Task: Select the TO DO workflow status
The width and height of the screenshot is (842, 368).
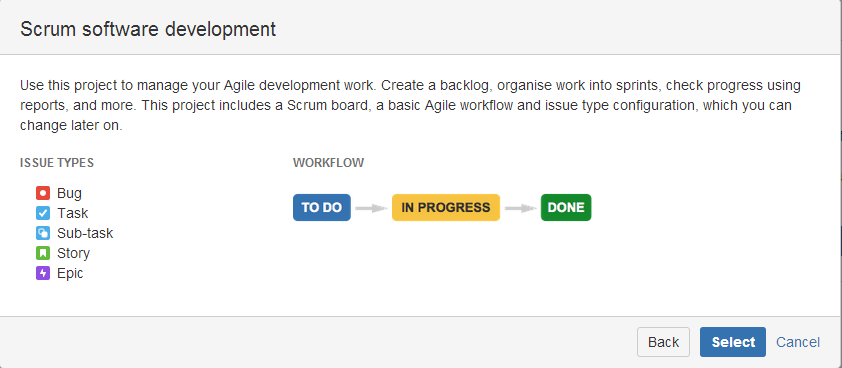Action: (322, 207)
